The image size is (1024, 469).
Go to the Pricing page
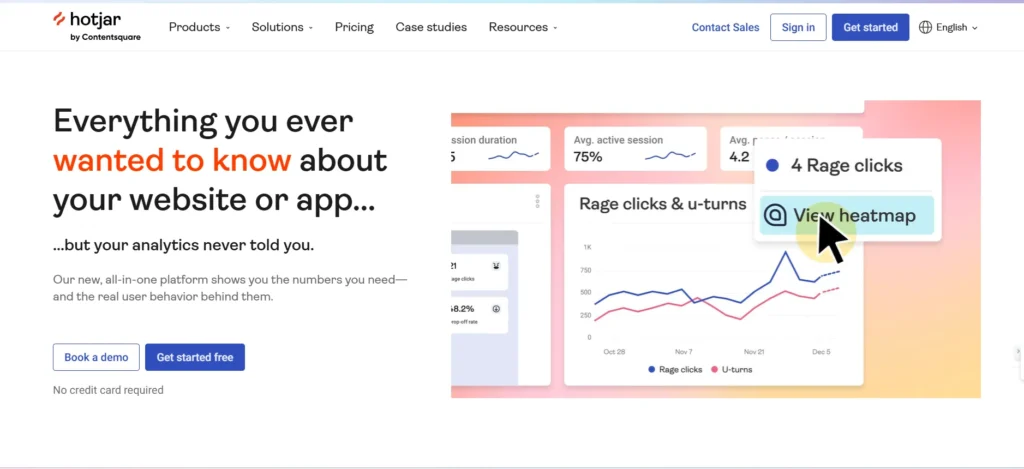point(355,27)
